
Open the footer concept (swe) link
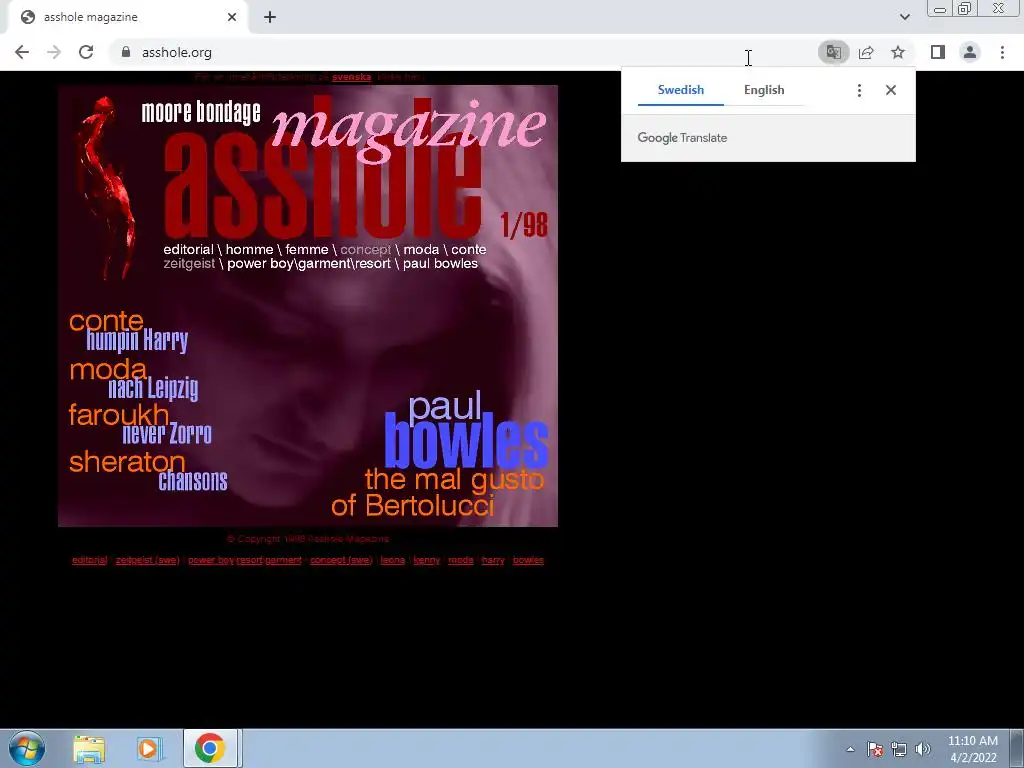tap(342, 560)
